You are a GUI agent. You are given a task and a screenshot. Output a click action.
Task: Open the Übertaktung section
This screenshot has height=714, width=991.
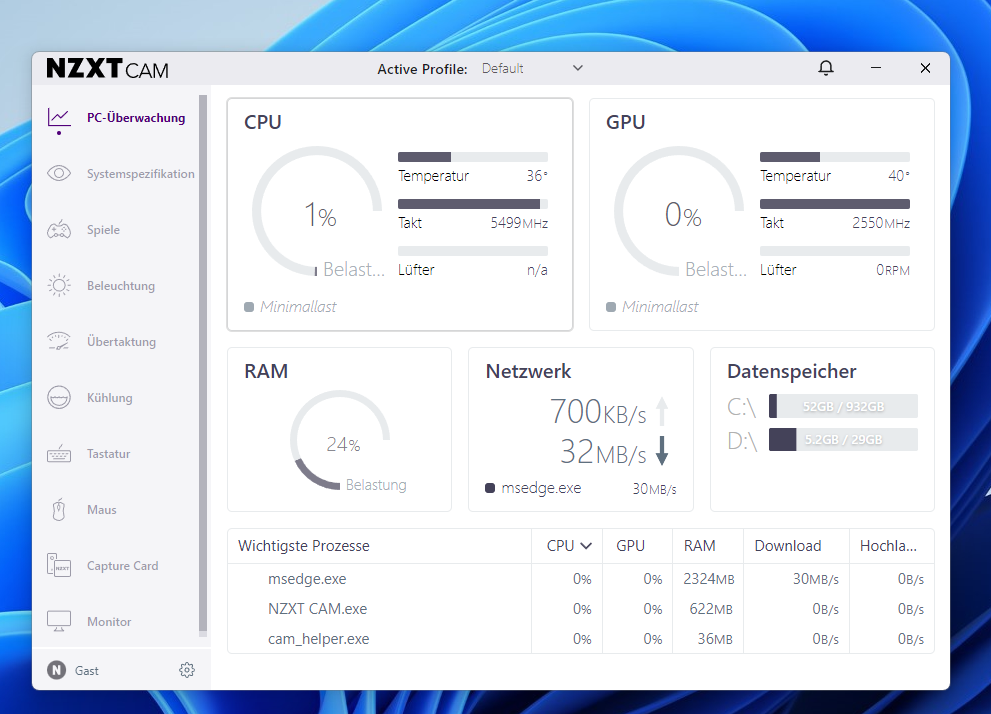(121, 341)
